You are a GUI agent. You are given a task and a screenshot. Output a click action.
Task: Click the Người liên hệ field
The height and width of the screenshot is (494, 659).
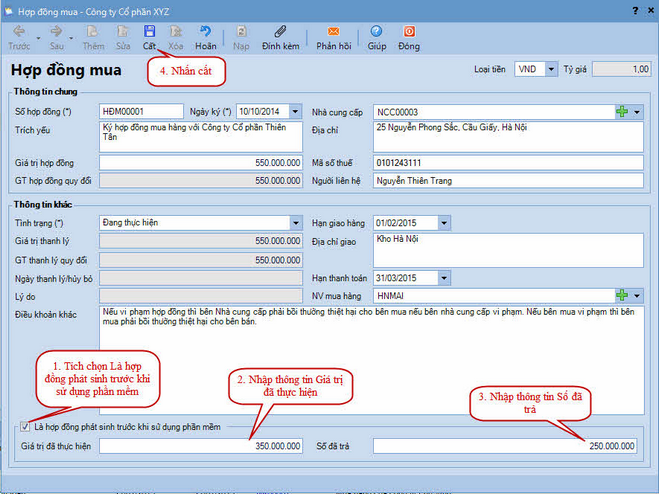tap(508, 181)
